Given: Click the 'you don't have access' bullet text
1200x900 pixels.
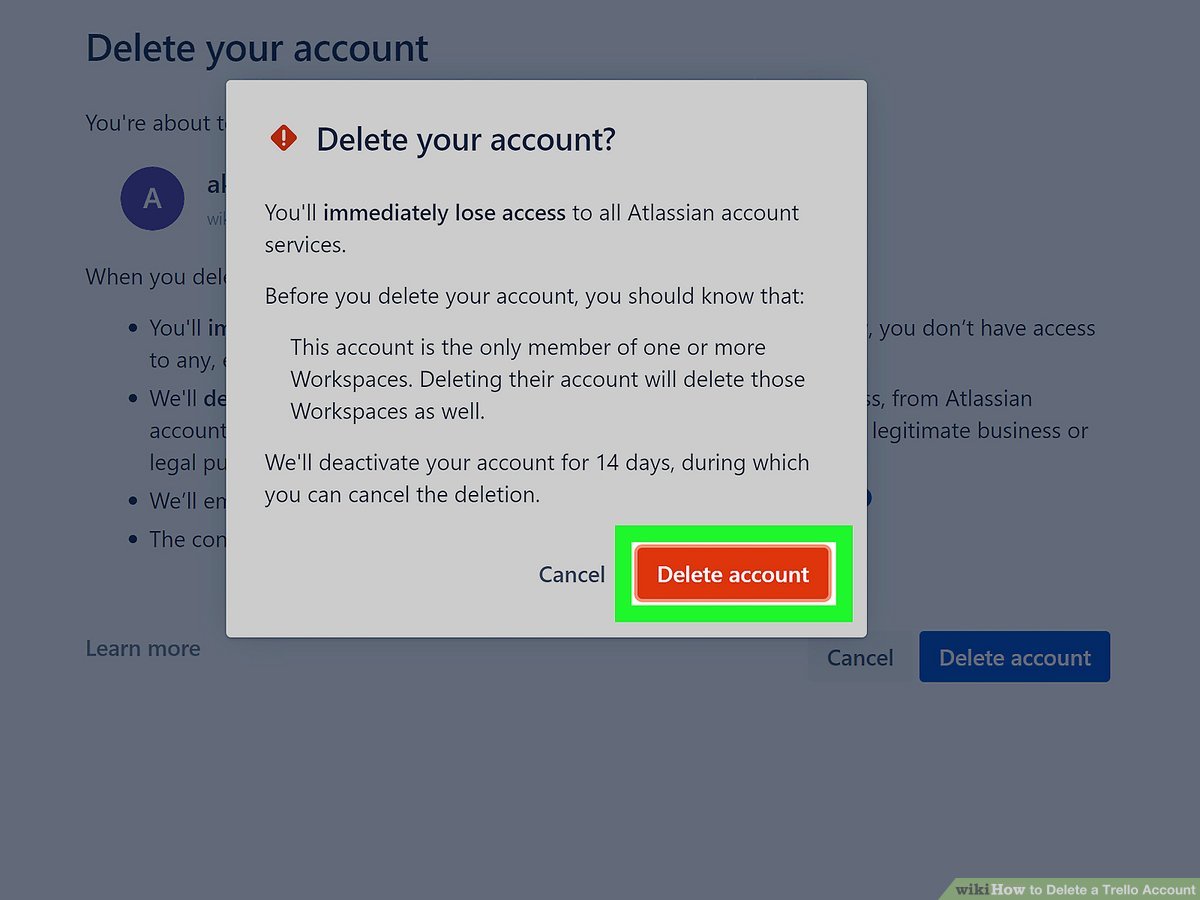Looking at the screenshot, I should pyautogui.click(x=987, y=328).
